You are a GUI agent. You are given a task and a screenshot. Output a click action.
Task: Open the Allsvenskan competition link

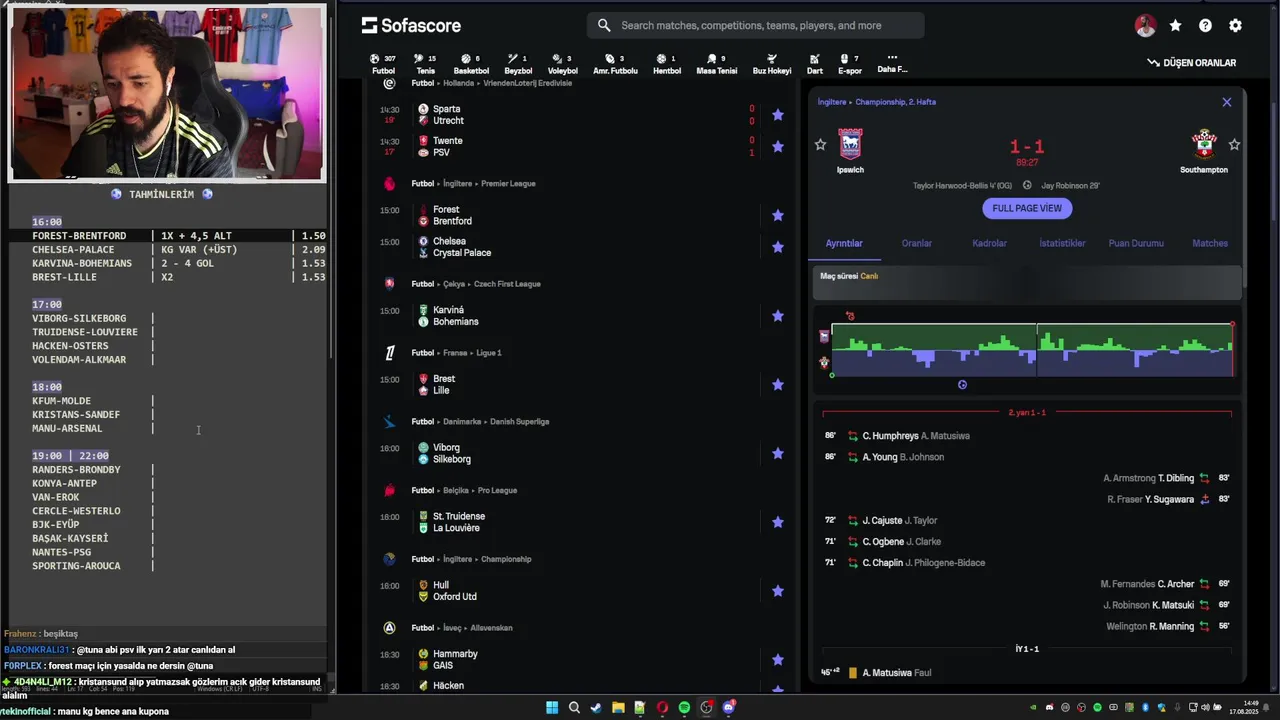(x=491, y=628)
